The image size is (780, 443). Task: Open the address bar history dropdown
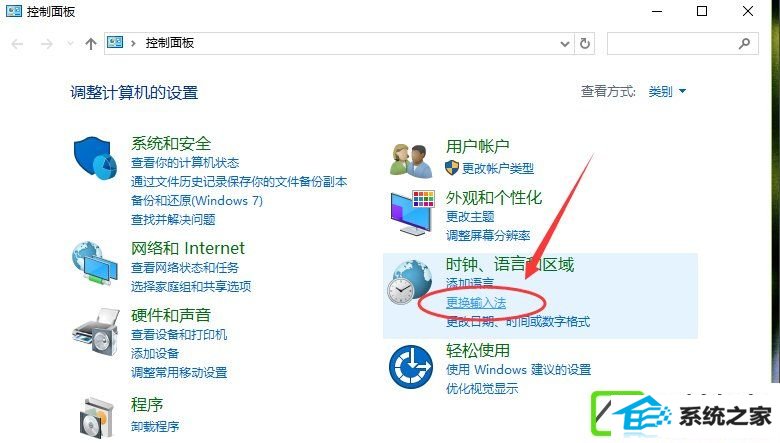(x=565, y=44)
